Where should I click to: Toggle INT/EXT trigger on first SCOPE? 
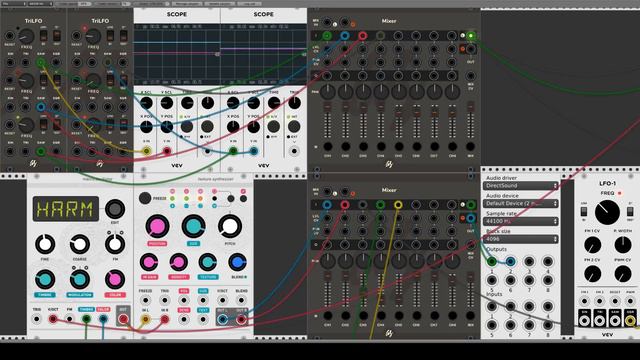[x=207, y=127]
